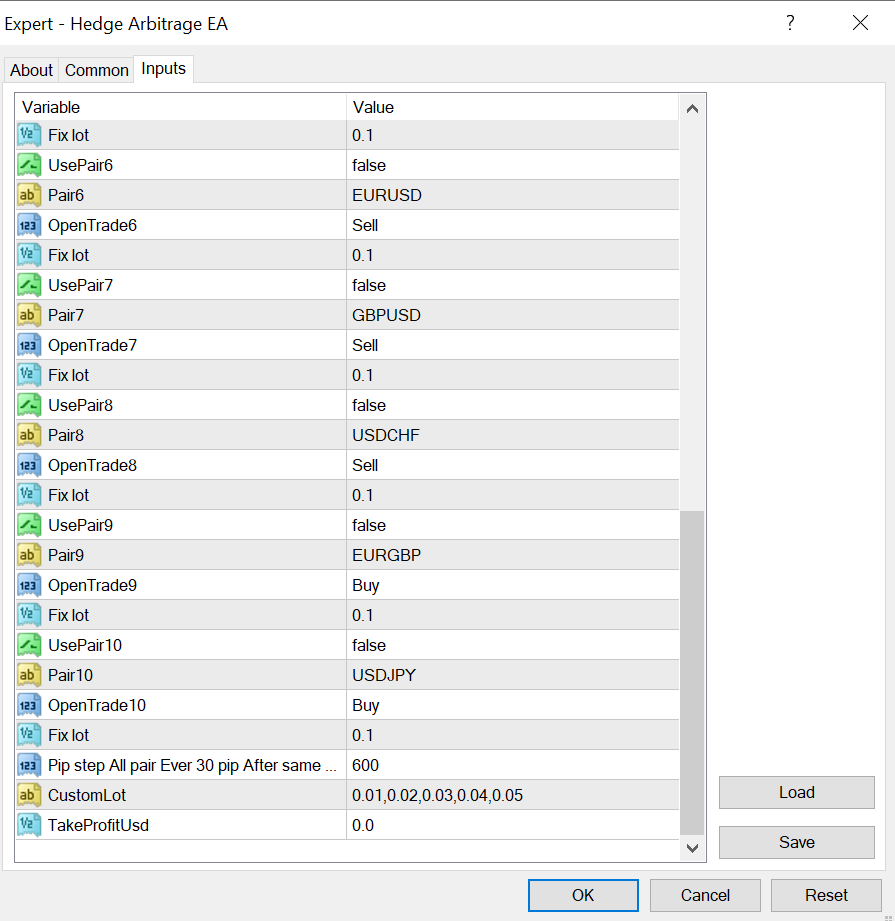
Task: Click the icon beside UsePair7
Action: [29, 285]
